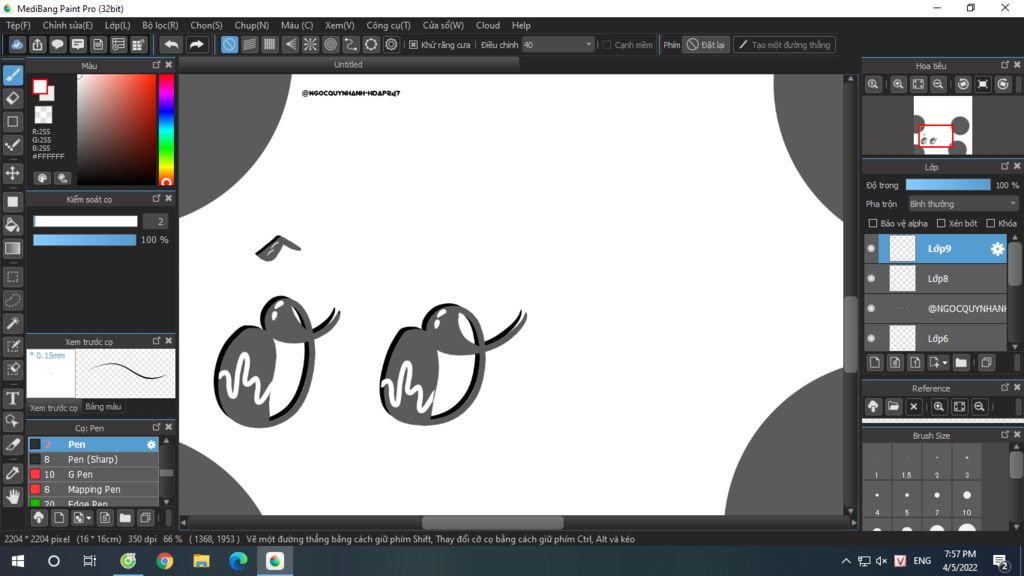Screen dimensions: 1024x576
Task: Open Pen brush settings gear
Action: pos(152,445)
